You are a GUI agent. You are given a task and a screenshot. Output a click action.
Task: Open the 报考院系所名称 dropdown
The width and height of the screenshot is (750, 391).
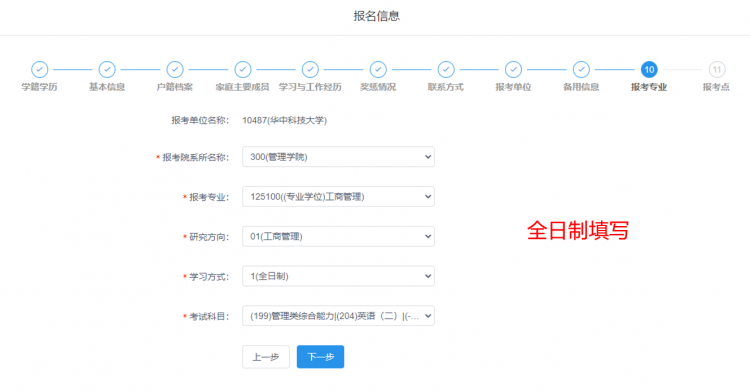[338, 156]
